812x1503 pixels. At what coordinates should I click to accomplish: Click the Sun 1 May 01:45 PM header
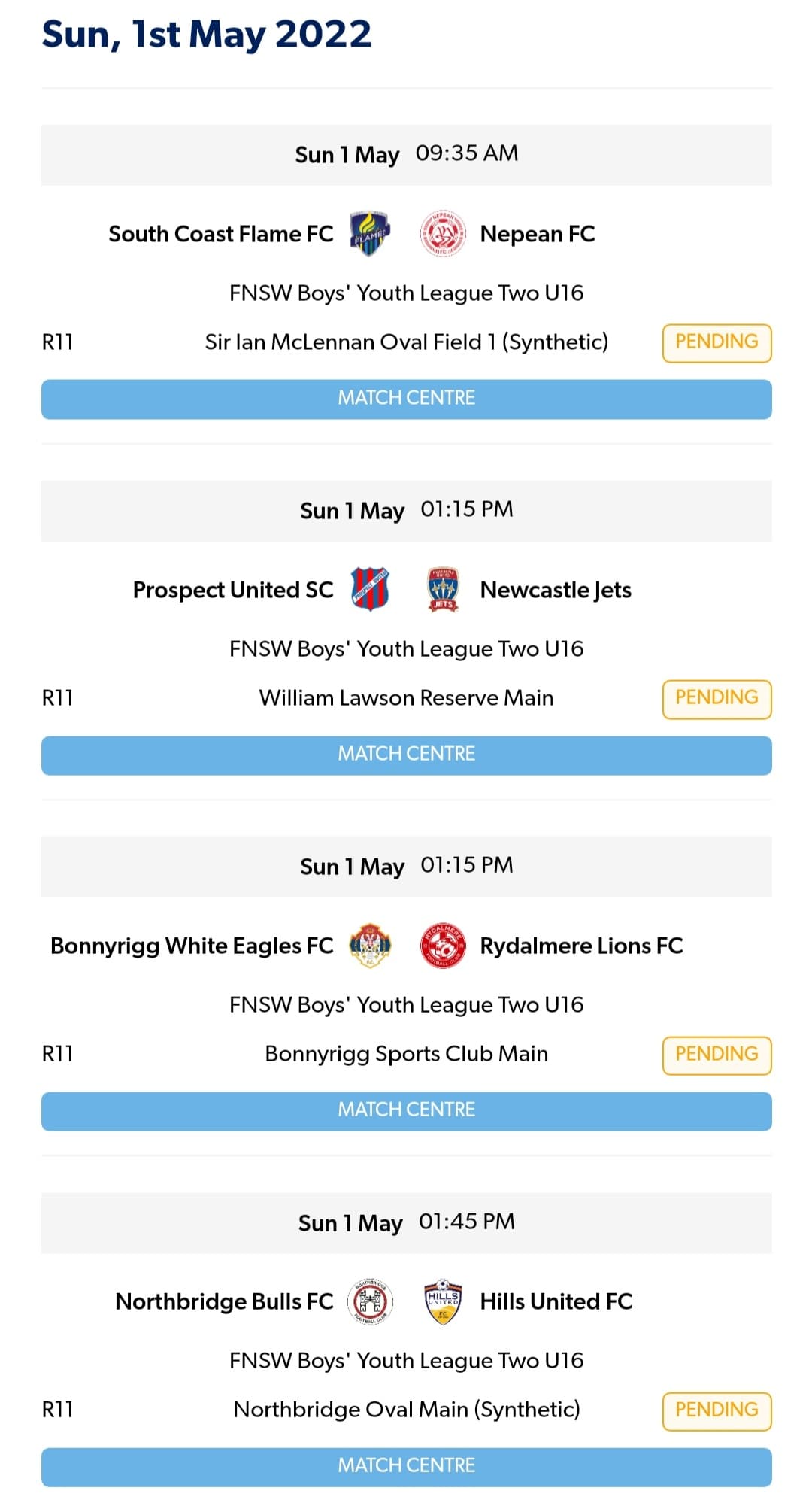tap(407, 1223)
